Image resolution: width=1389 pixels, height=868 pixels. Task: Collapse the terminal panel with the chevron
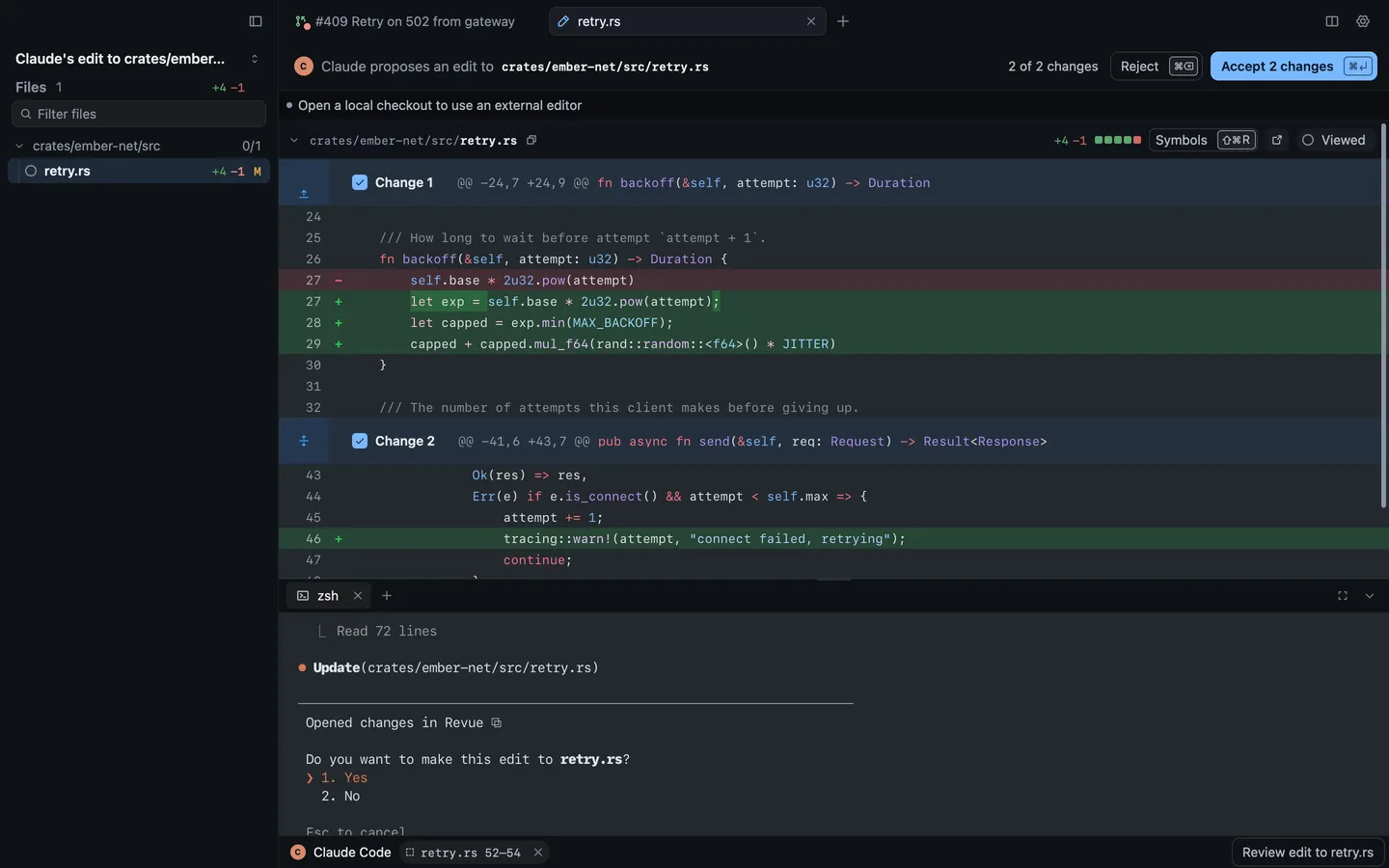click(1370, 596)
